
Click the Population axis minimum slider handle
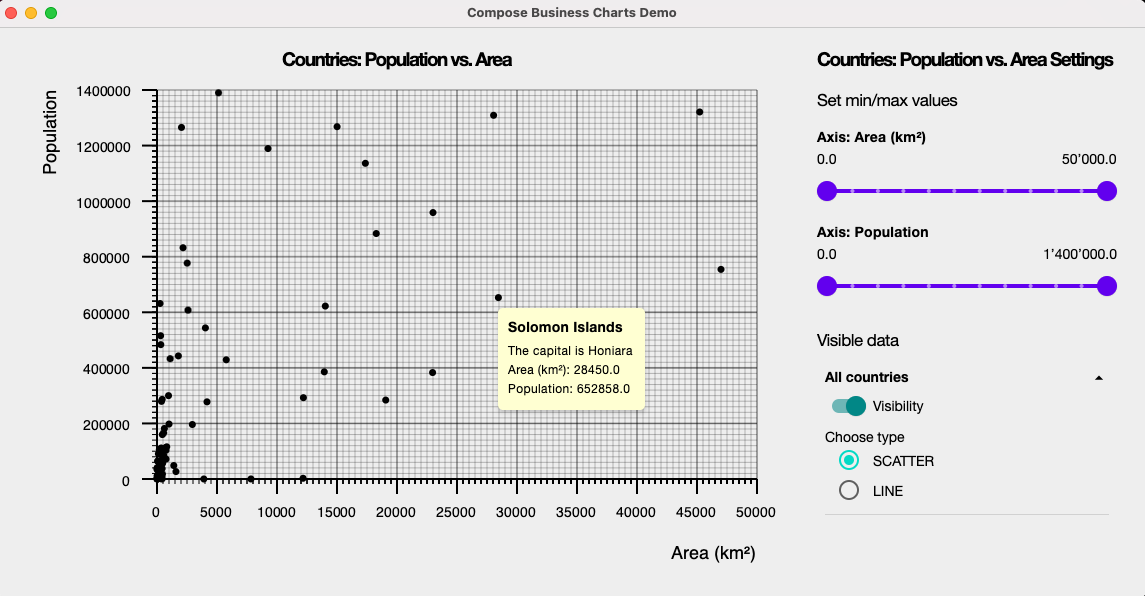click(x=827, y=286)
